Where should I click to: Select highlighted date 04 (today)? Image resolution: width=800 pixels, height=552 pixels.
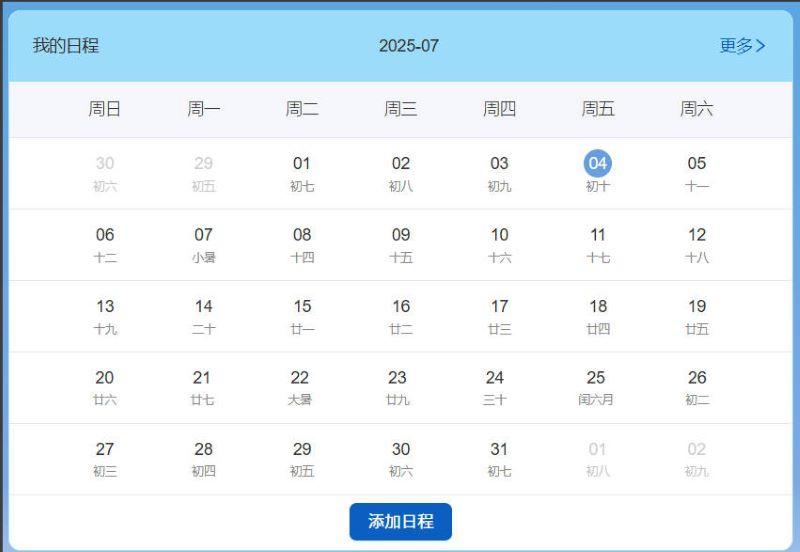click(597, 164)
